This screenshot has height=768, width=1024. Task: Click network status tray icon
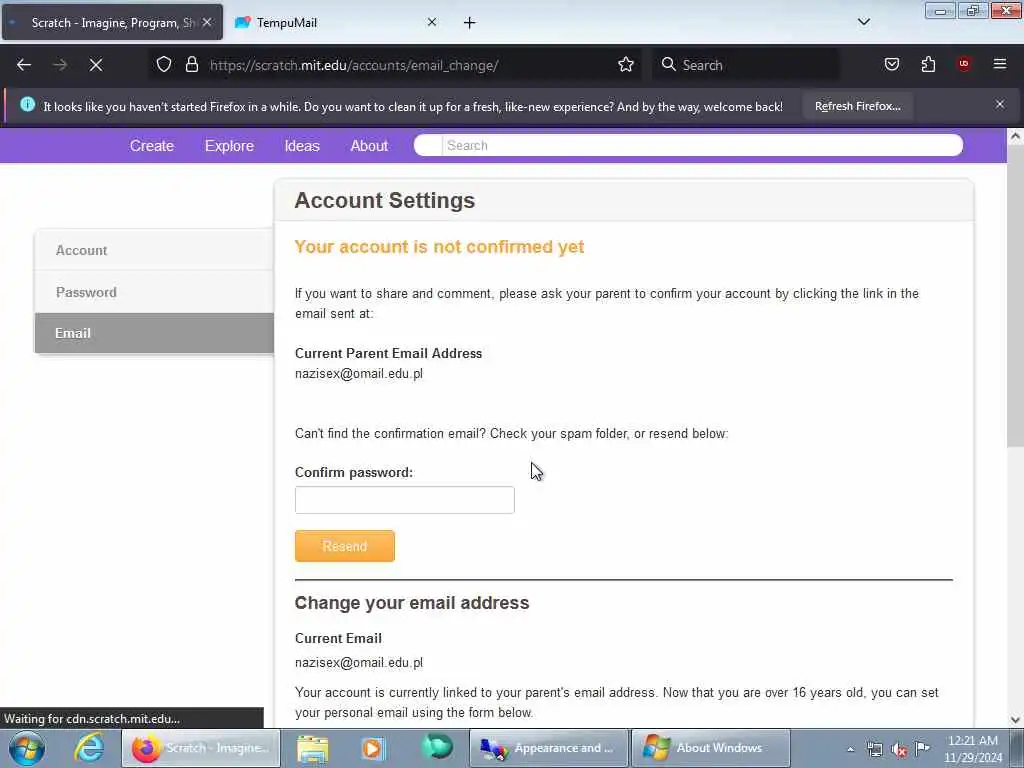pyautogui.click(x=874, y=750)
